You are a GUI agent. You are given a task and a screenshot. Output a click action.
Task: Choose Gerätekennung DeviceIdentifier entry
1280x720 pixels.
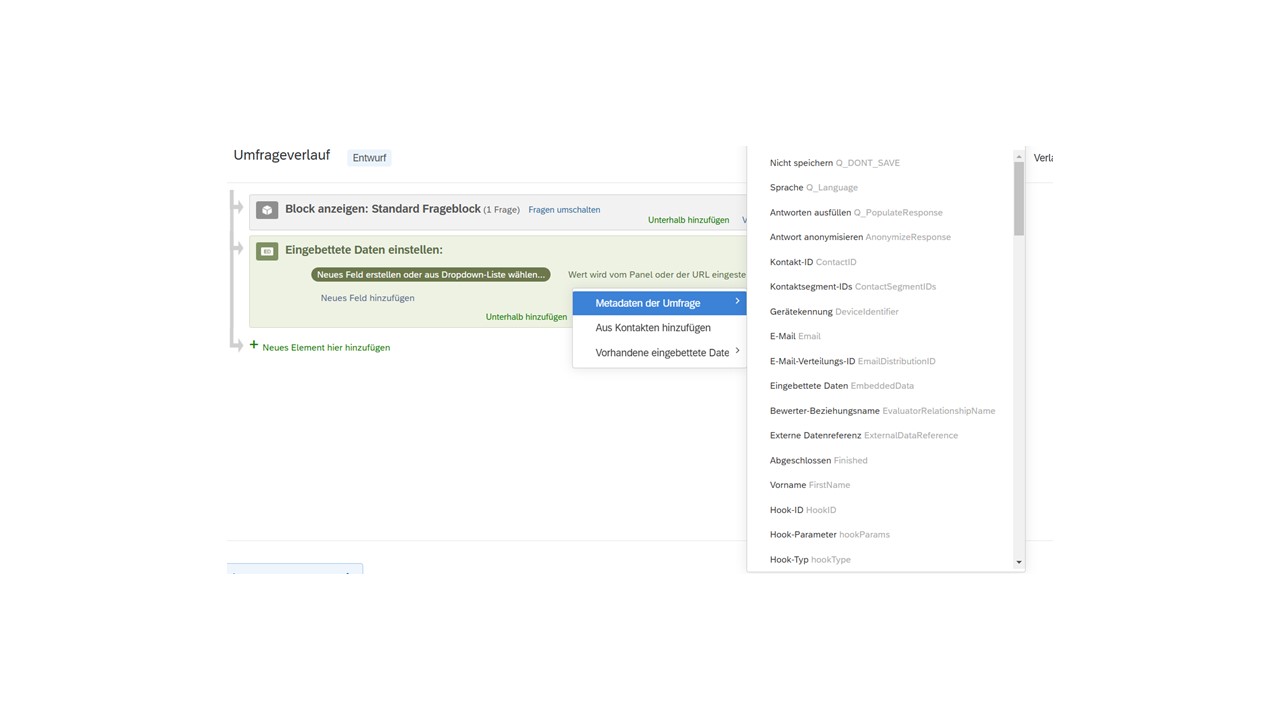tap(834, 312)
